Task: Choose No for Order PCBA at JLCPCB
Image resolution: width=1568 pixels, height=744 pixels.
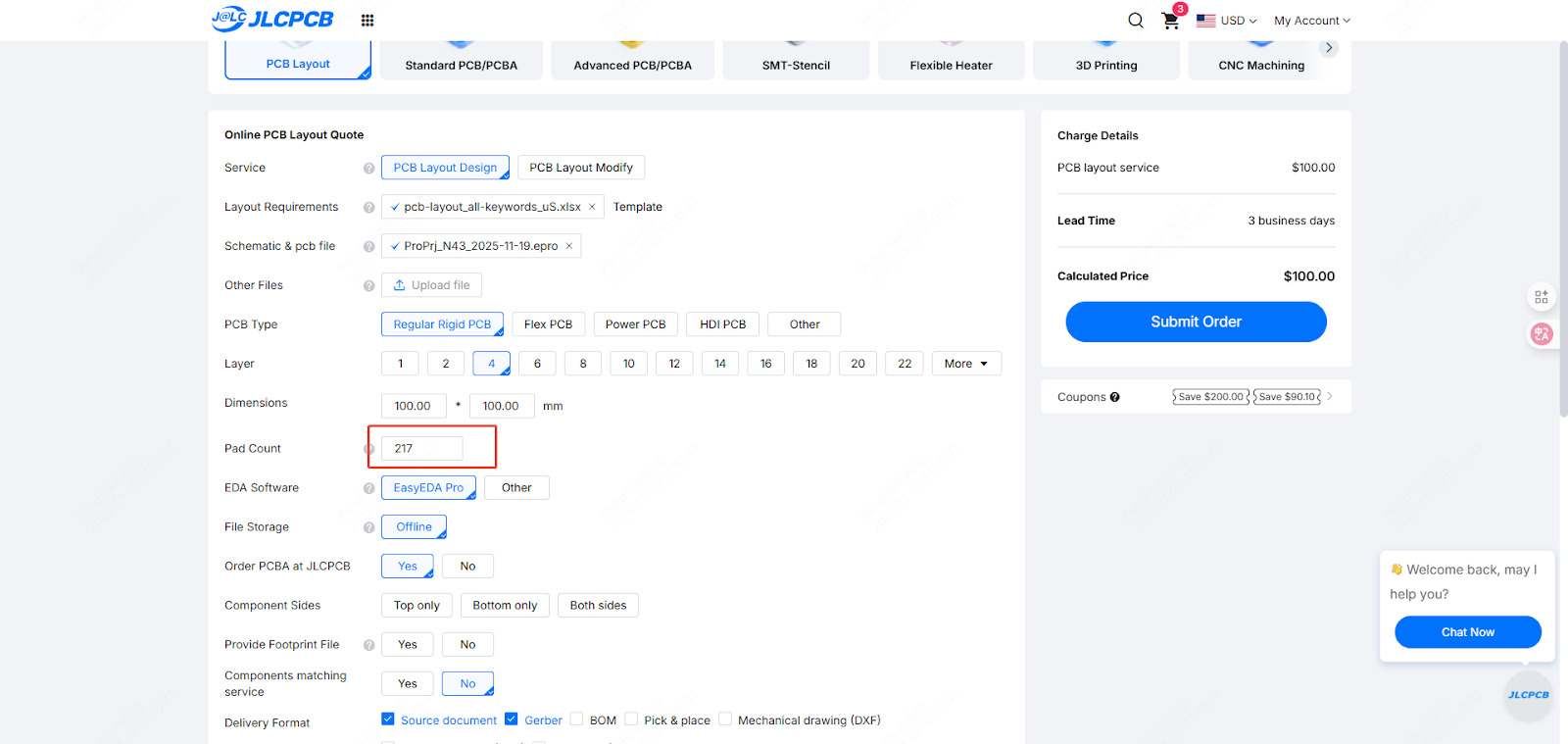Action: [x=467, y=567]
